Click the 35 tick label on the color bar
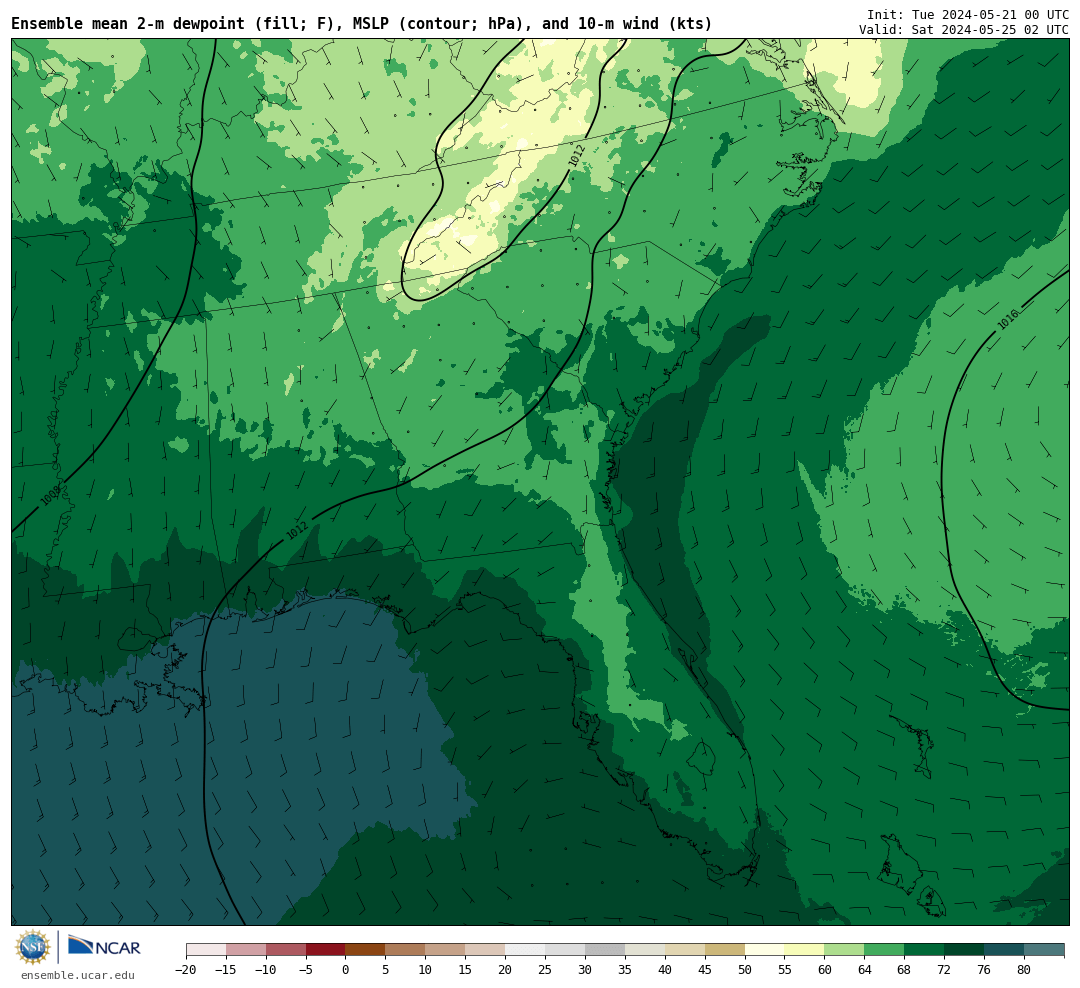 point(625,970)
